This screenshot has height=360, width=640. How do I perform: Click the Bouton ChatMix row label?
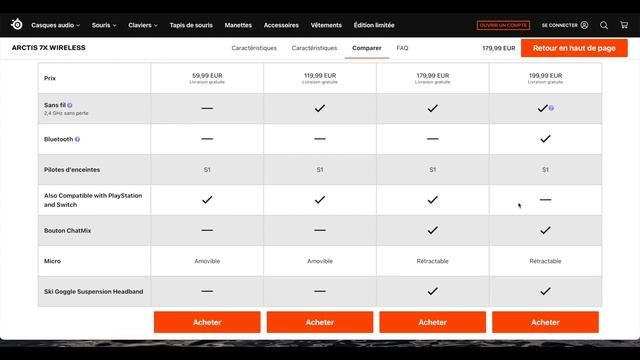point(67,231)
